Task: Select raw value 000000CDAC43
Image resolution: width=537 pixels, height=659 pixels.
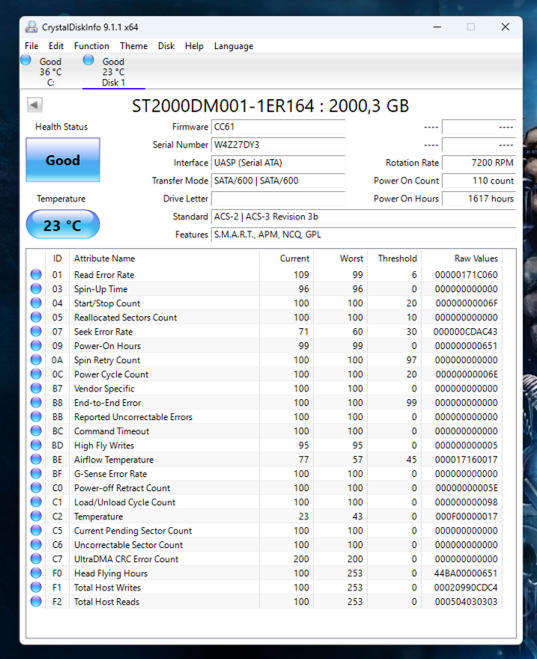Action: [x=466, y=332]
